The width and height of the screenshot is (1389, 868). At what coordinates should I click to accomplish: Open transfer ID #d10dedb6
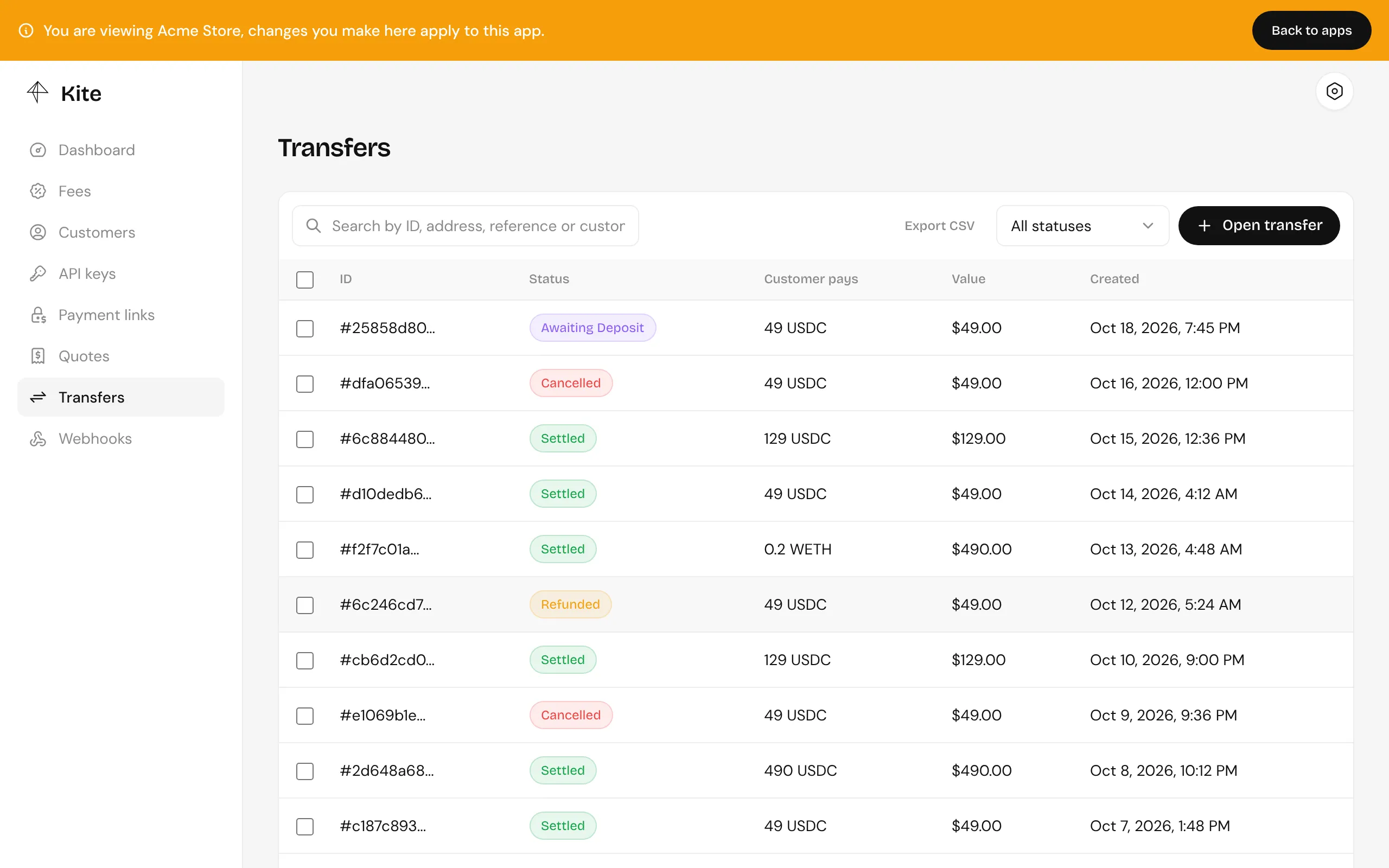click(x=385, y=494)
